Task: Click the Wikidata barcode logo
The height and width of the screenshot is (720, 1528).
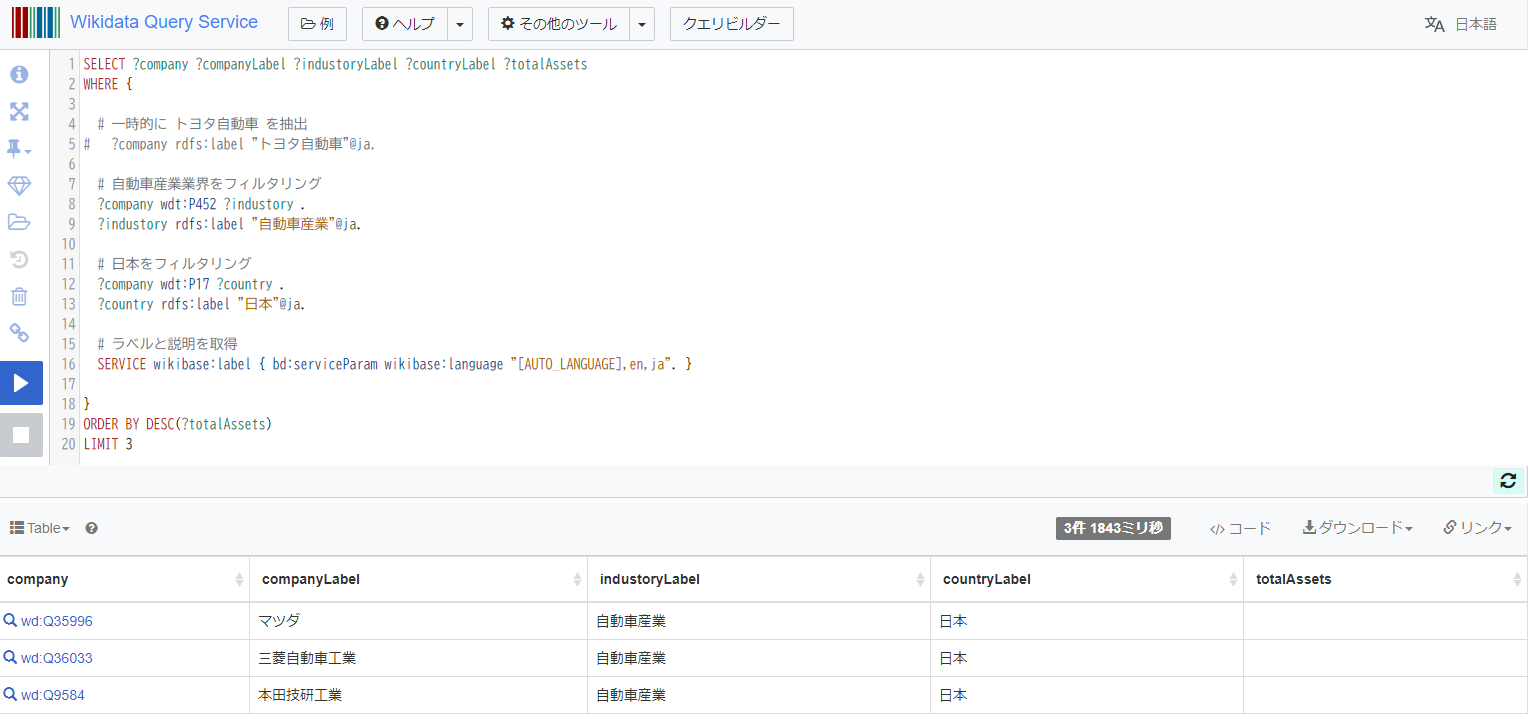Action: pyautogui.click(x=36, y=23)
